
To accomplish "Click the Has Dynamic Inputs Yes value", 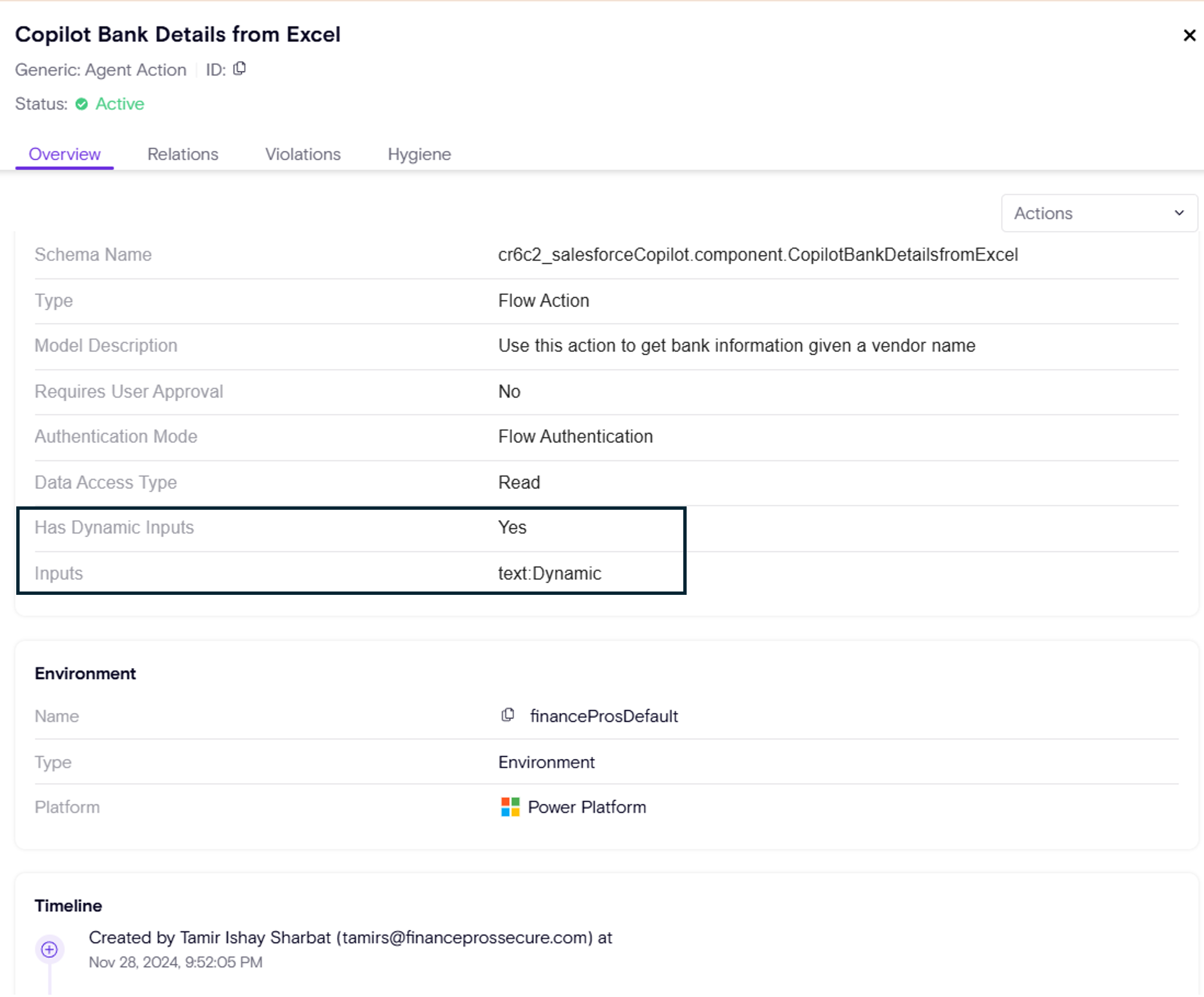I will [512, 527].
